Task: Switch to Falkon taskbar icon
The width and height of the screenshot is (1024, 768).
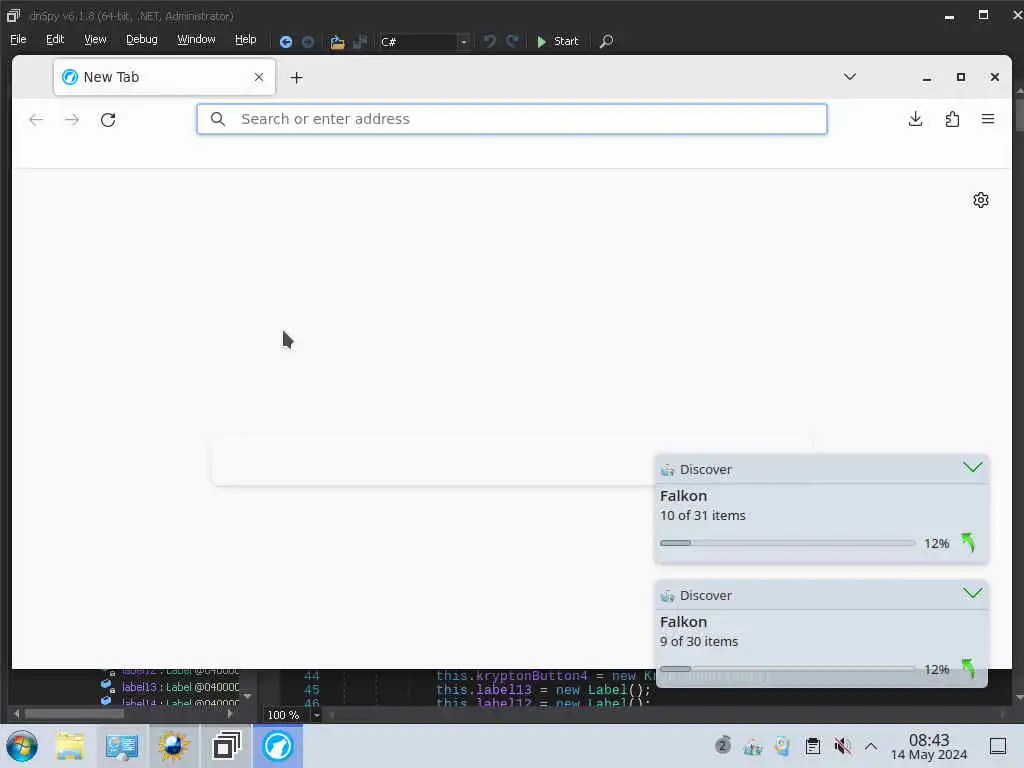Action: coord(278,746)
